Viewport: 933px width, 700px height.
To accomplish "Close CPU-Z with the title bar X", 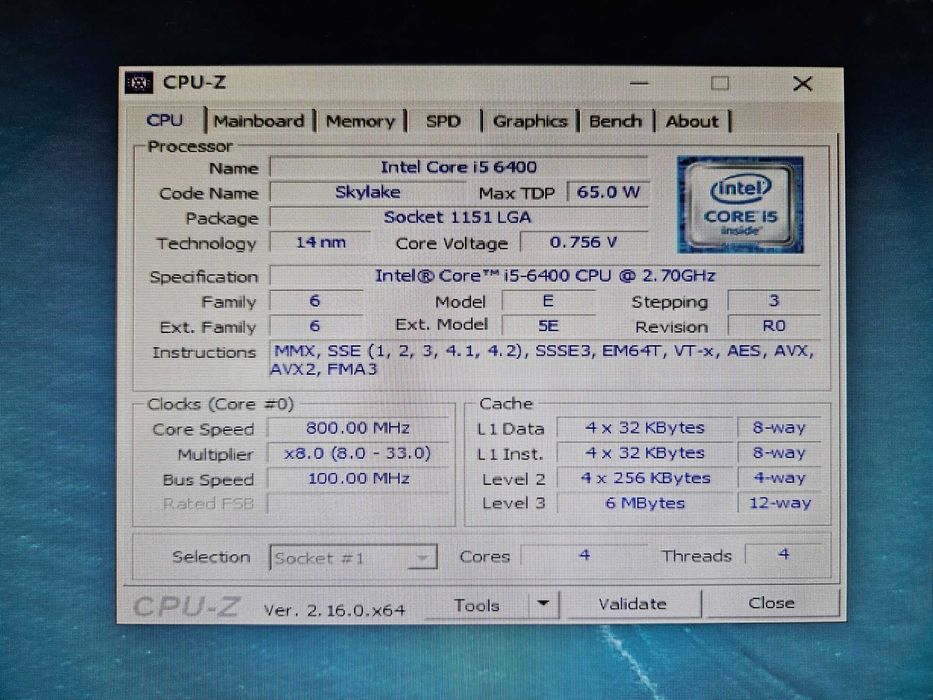I will (802, 83).
